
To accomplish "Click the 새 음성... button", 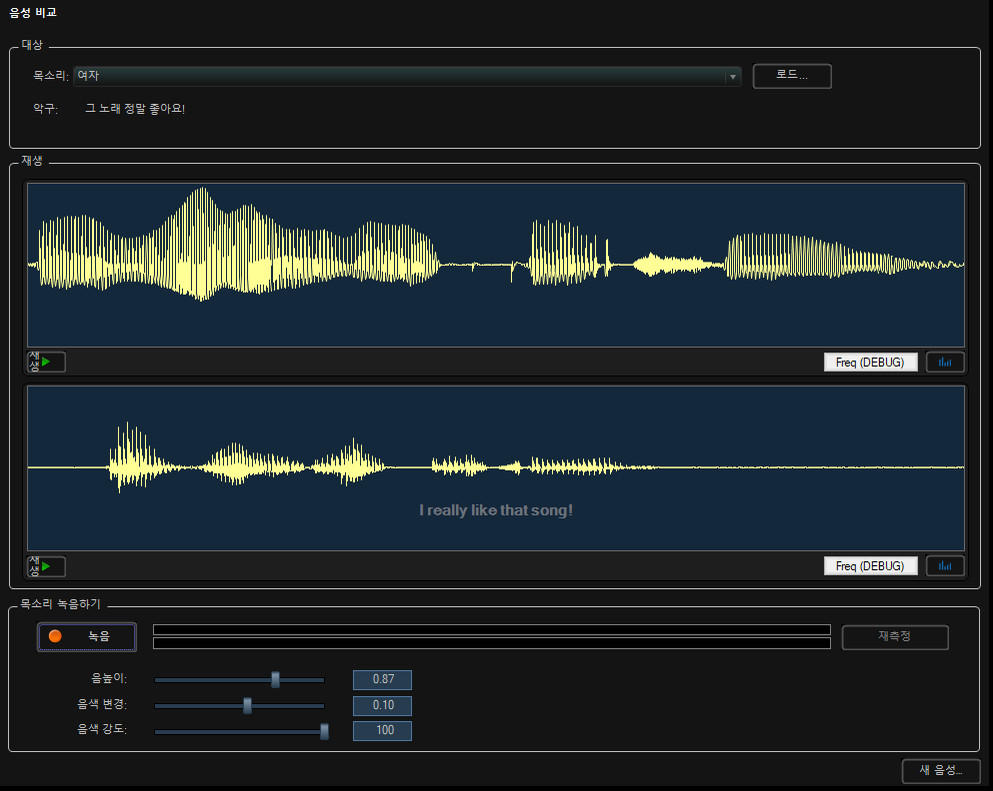I will click(x=940, y=770).
